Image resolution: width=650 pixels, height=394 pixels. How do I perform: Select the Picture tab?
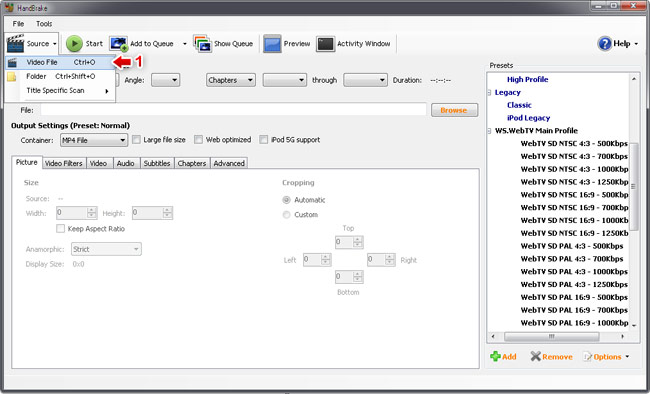click(27, 162)
